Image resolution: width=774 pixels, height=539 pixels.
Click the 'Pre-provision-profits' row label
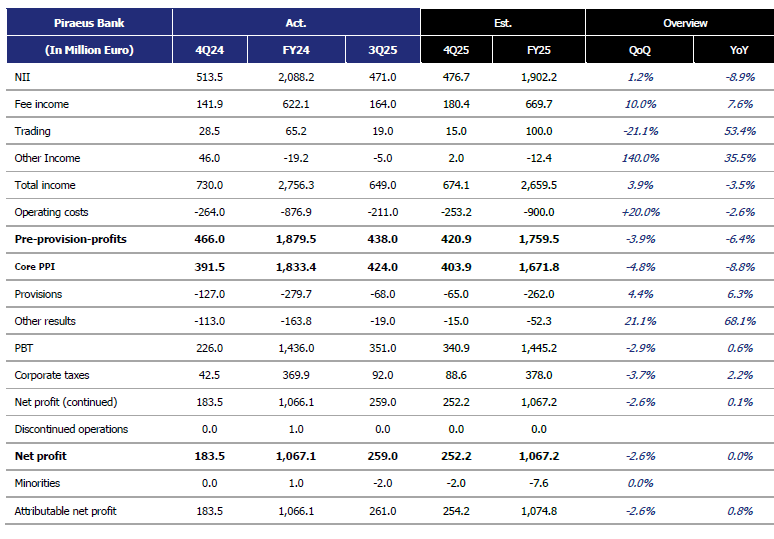pyautogui.click(x=71, y=240)
